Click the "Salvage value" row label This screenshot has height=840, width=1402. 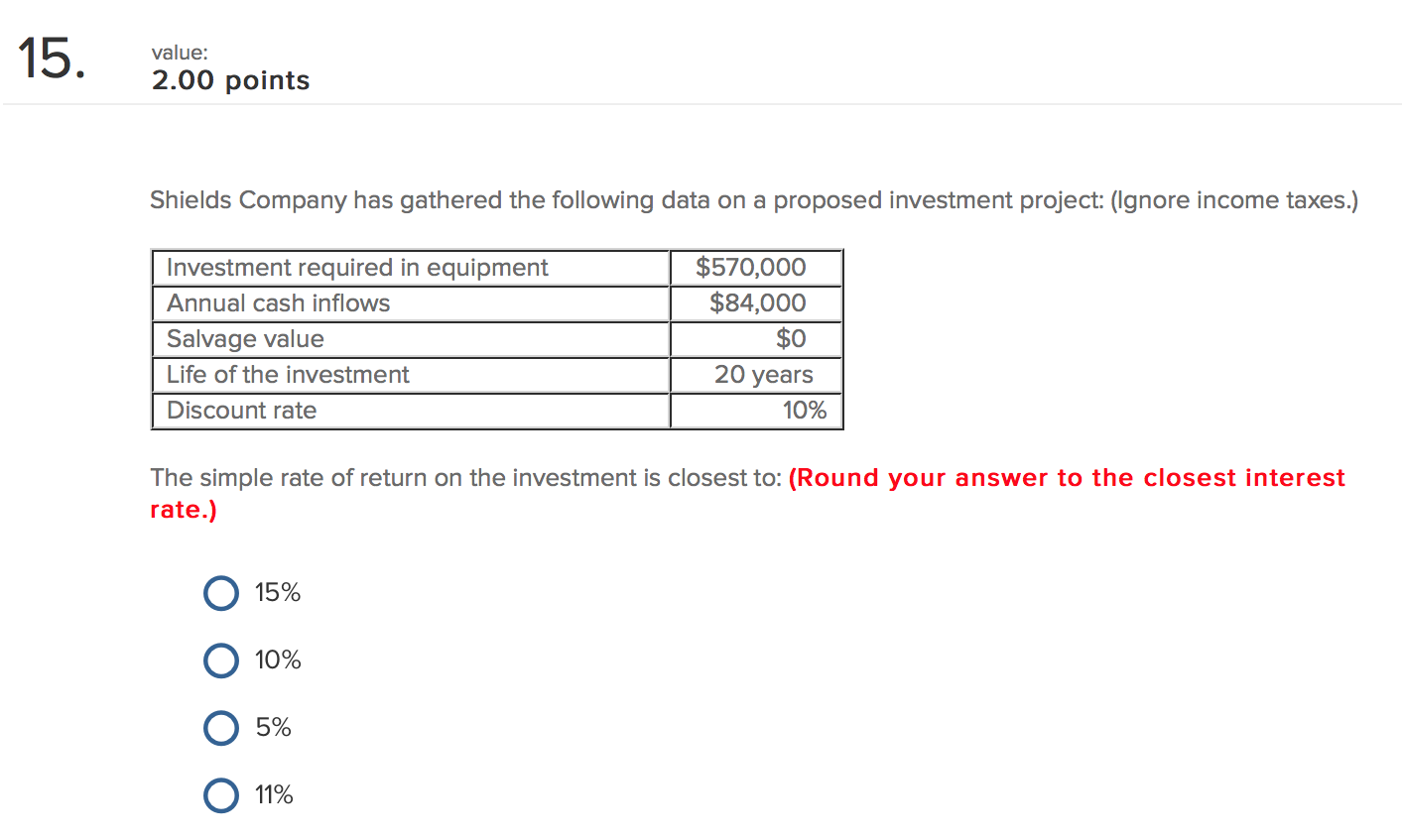(x=245, y=339)
